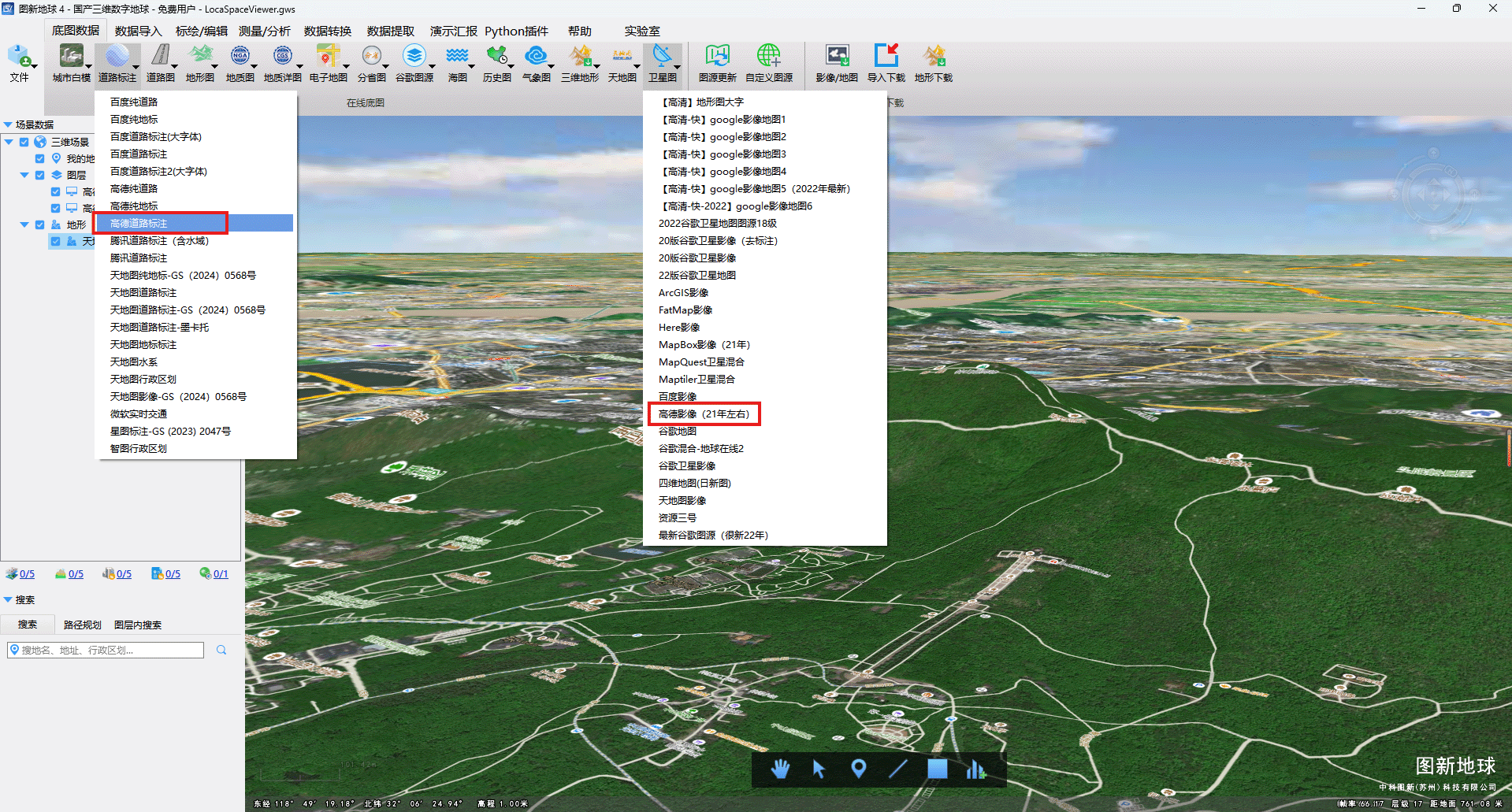1512x812 pixels.
Task: Collapse the 场景数据 panel
Action: [8, 124]
